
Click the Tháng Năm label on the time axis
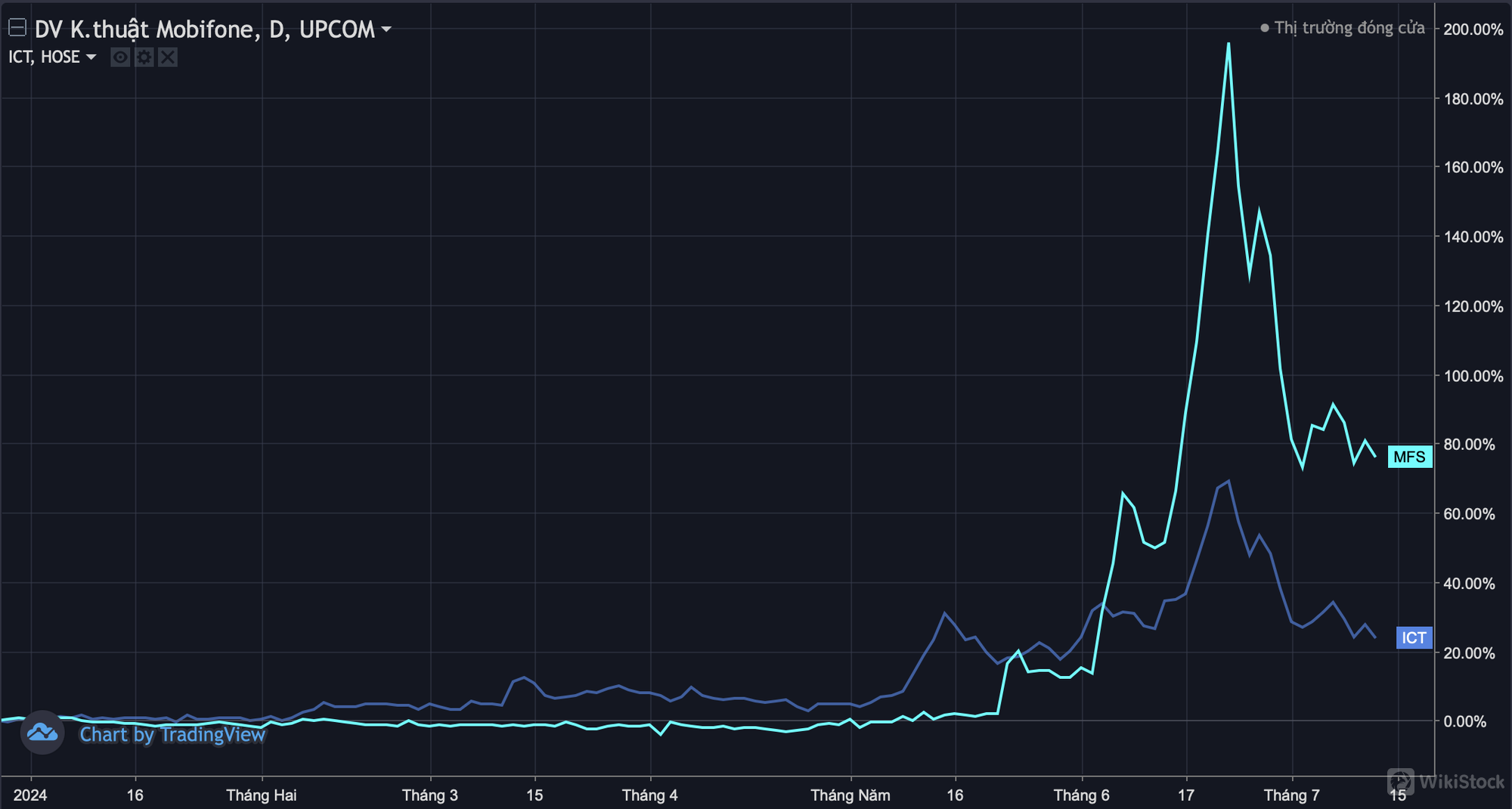click(x=850, y=795)
